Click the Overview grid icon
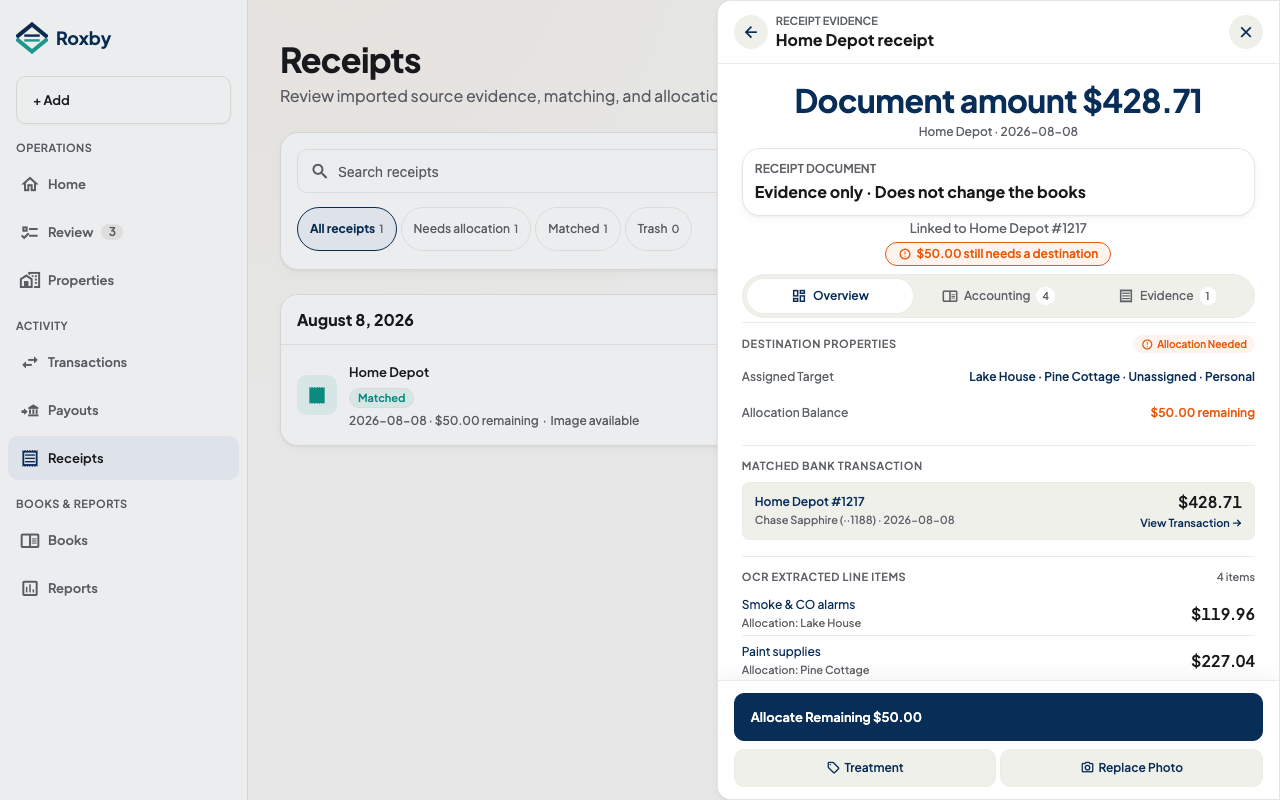Screen dimensions: 1280x800 [x=799, y=296]
